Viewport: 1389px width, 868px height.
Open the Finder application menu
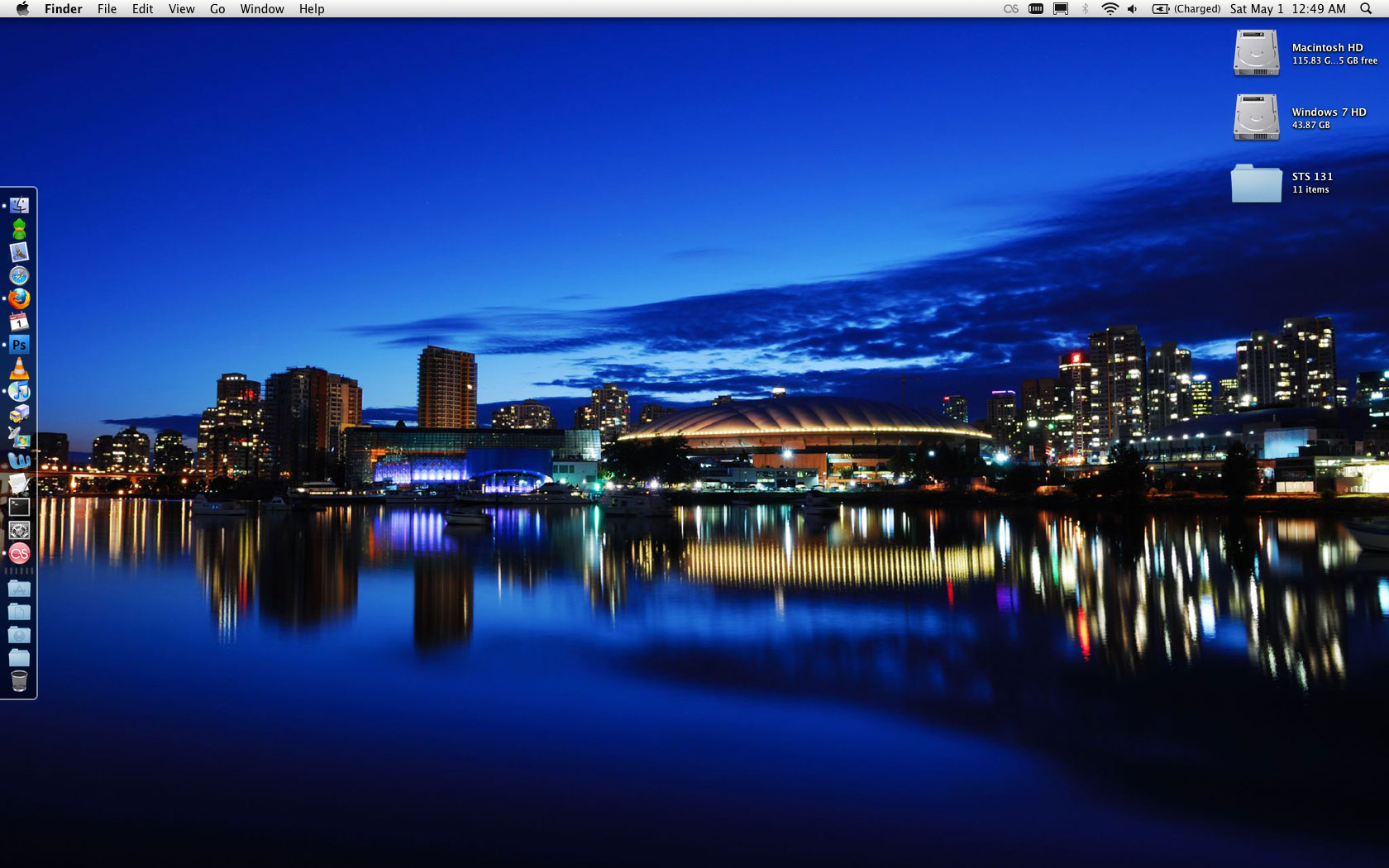64,9
